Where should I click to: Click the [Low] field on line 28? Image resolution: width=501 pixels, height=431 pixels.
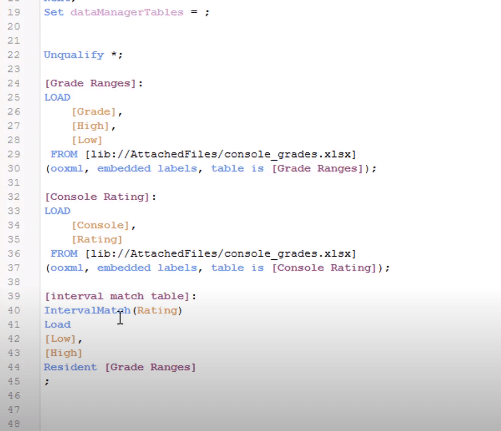[x=87, y=140]
